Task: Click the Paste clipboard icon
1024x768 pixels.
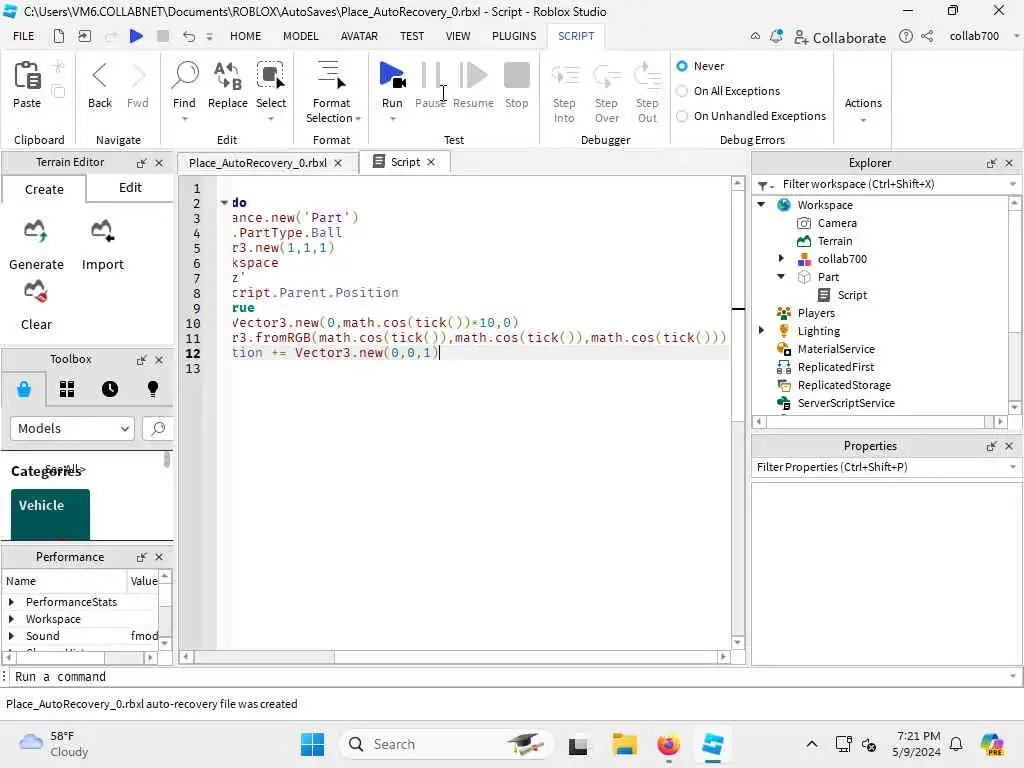Action: pos(27,76)
